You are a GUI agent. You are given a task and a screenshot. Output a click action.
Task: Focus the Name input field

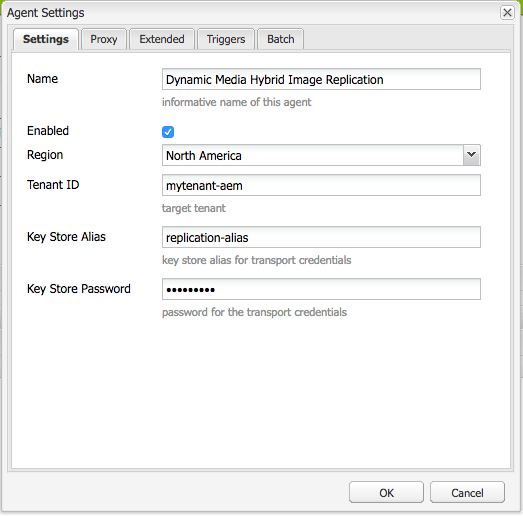321,79
